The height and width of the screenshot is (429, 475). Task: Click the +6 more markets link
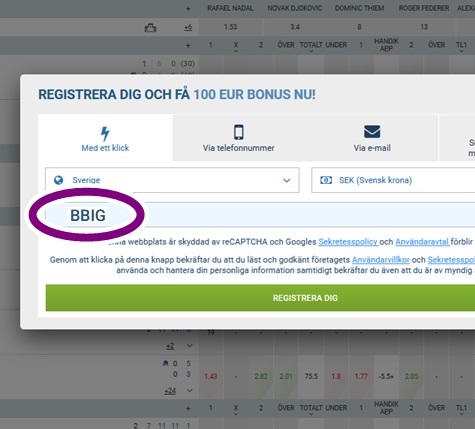point(188,27)
